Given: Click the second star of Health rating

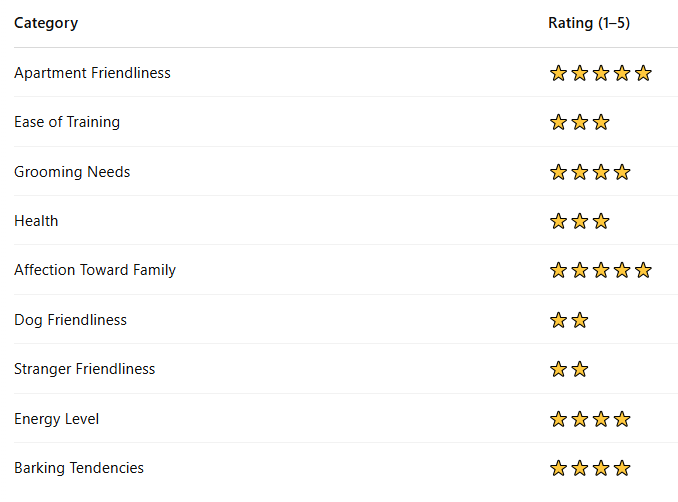Looking at the screenshot, I should tap(580, 221).
